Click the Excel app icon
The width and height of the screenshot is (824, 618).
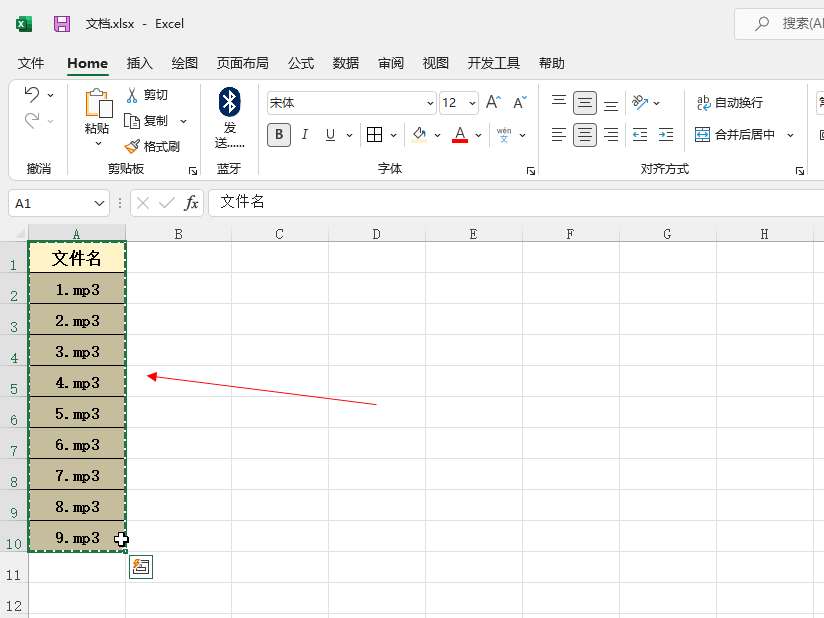click(x=24, y=24)
